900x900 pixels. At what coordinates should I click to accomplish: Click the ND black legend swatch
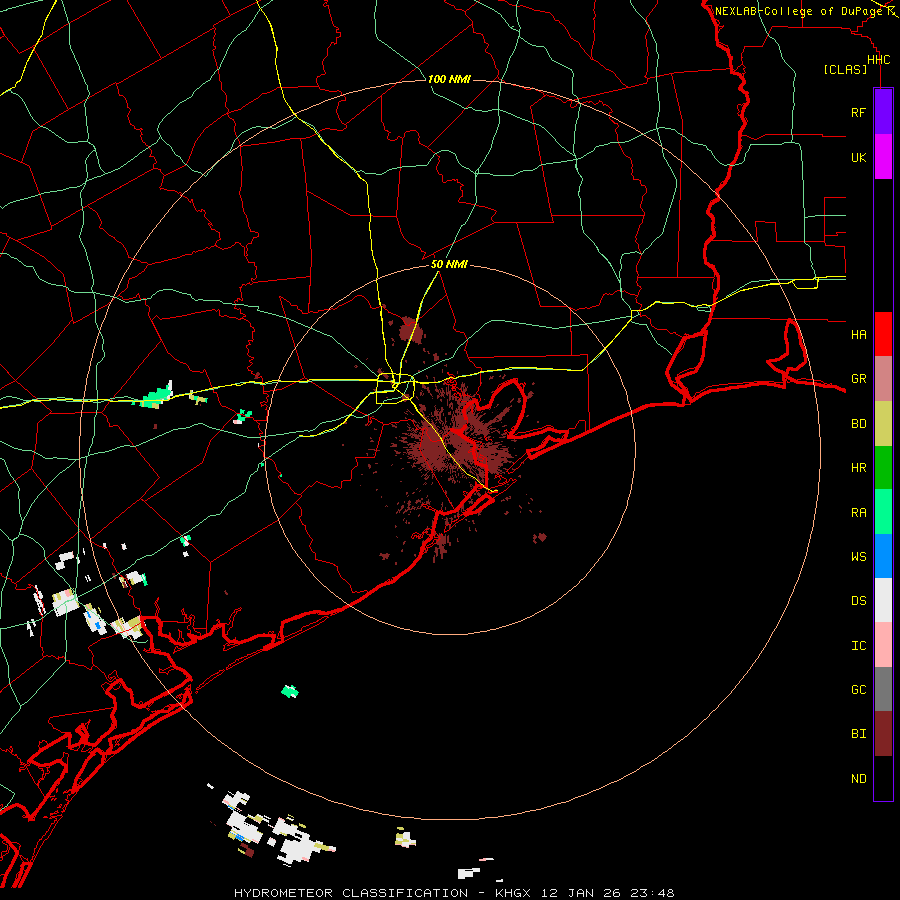(883, 778)
